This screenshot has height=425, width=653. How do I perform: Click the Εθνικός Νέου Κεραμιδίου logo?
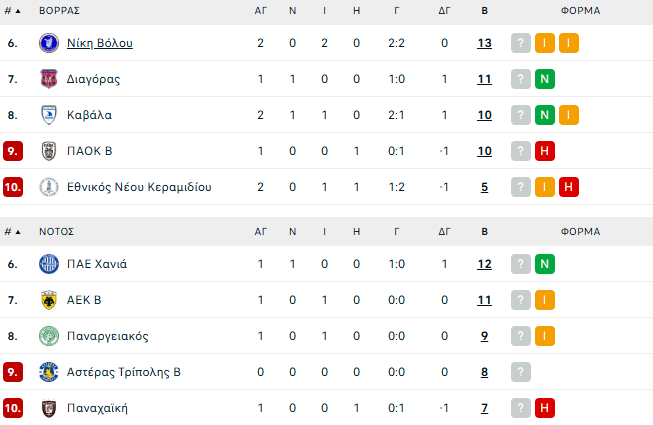click(48, 187)
